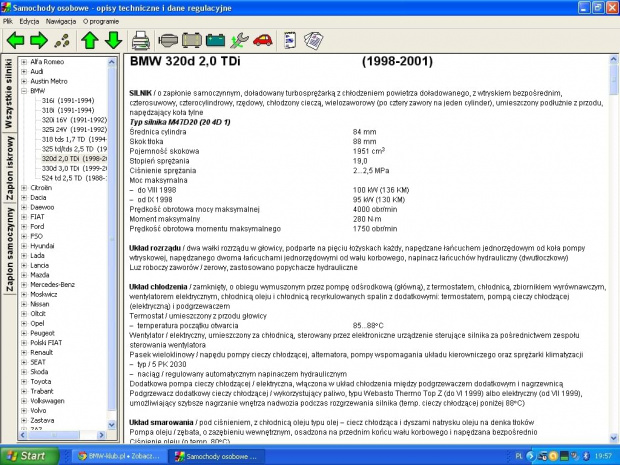Click tree panel scroll-up arrow

point(112,62)
